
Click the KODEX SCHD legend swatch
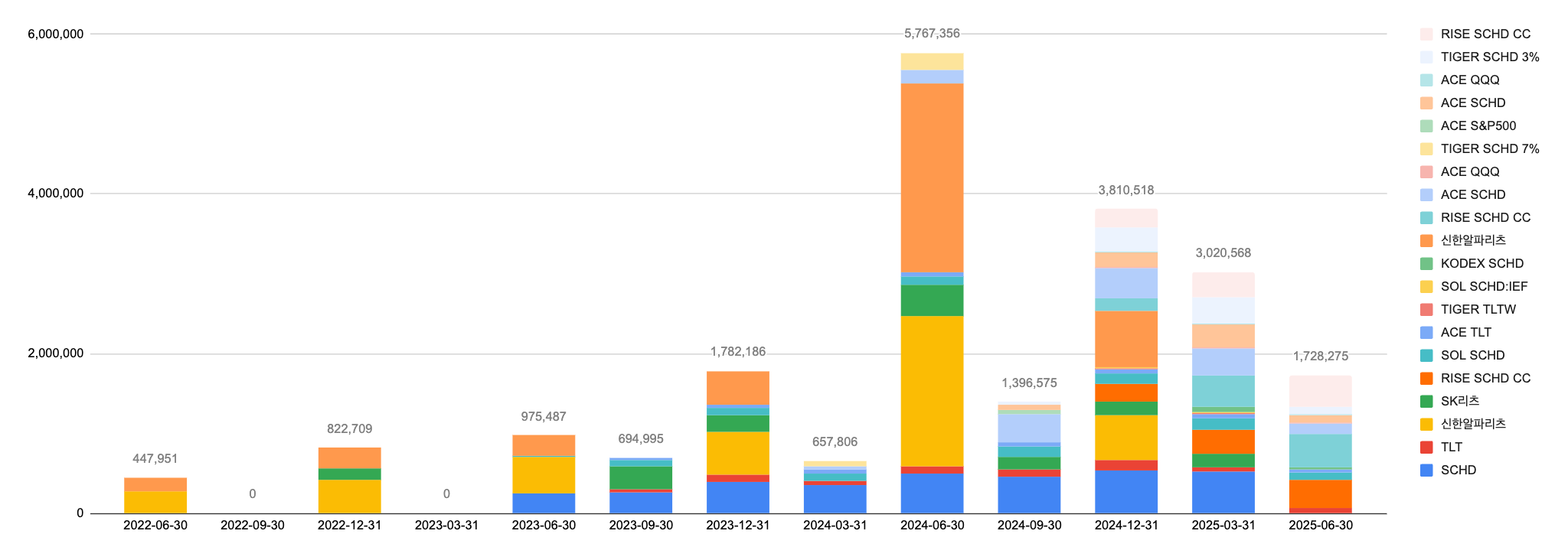[x=1426, y=264]
